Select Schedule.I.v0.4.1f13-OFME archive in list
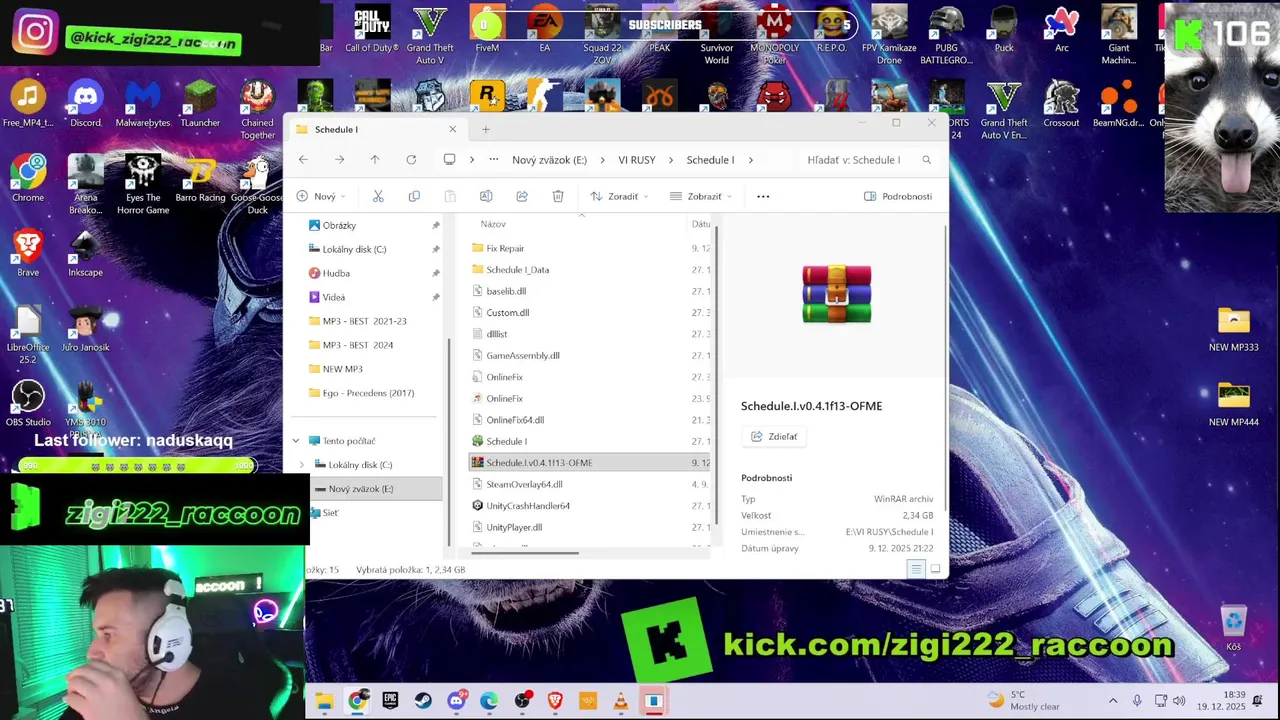The image size is (1280, 720). [x=589, y=463]
